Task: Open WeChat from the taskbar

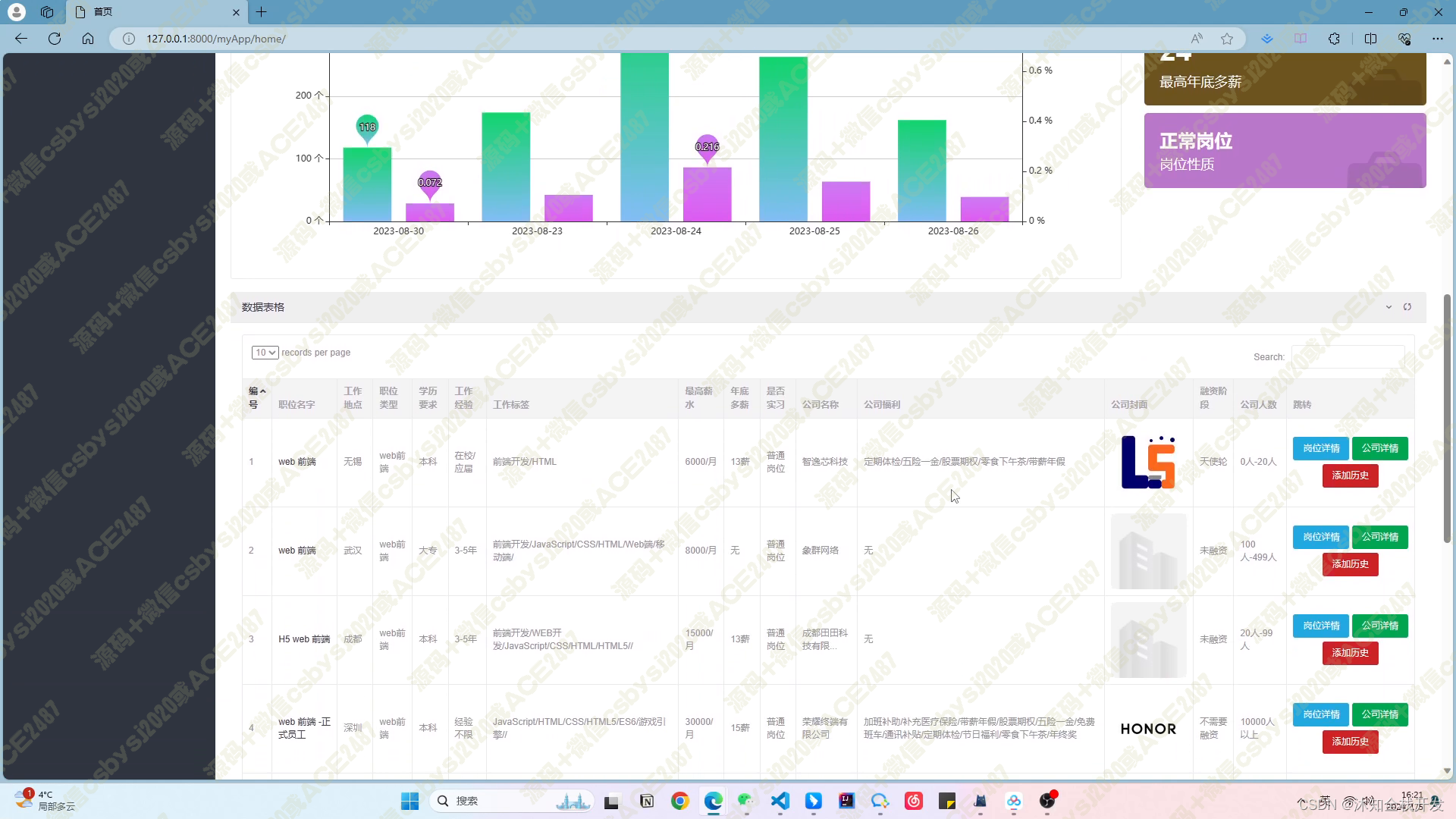Action: click(x=747, y=801)
